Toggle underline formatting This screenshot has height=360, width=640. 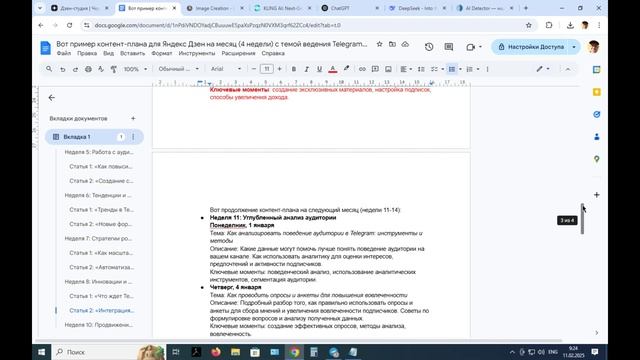coord(320,69)
